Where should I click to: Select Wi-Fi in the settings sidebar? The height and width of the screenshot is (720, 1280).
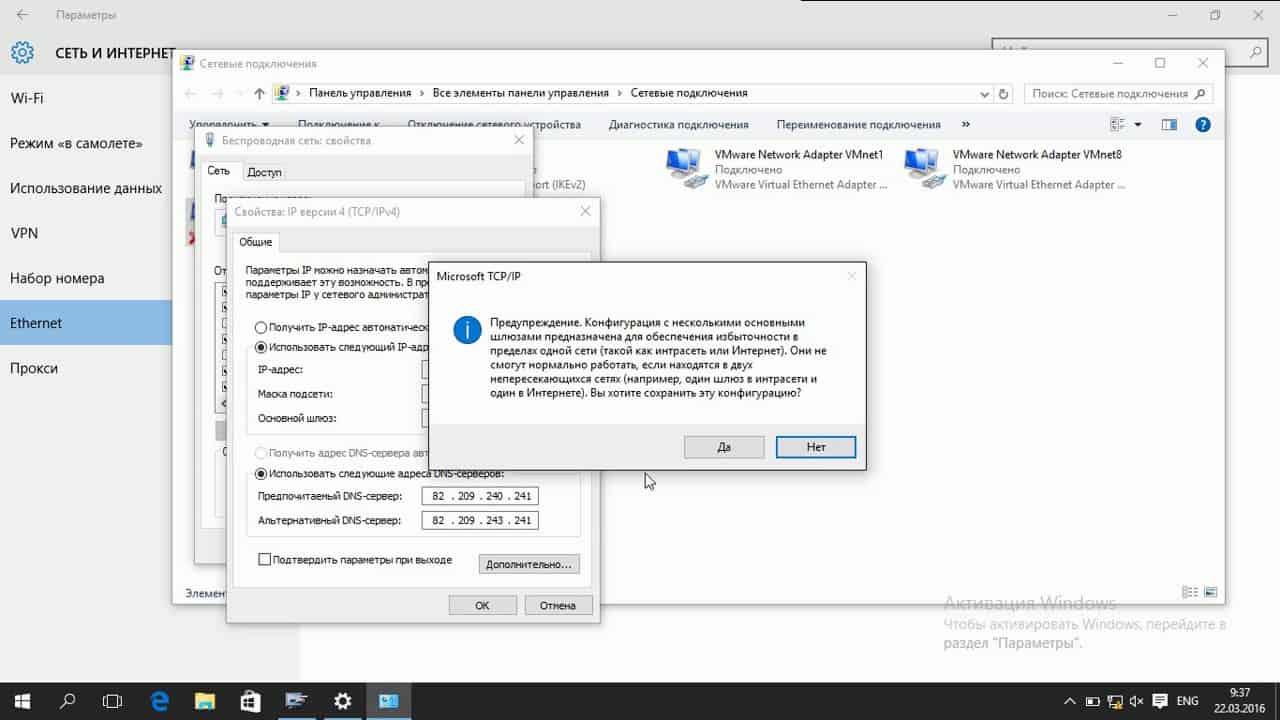coord(27,98)
